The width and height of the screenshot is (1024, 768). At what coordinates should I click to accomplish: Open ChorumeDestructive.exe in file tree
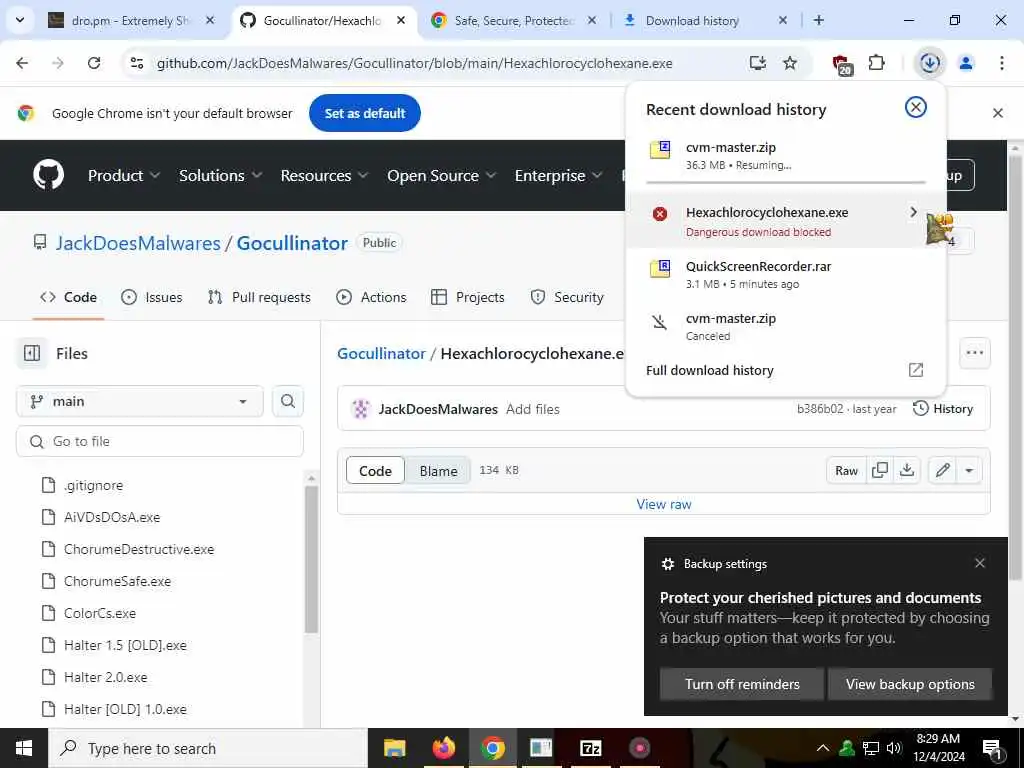(138, 549)
